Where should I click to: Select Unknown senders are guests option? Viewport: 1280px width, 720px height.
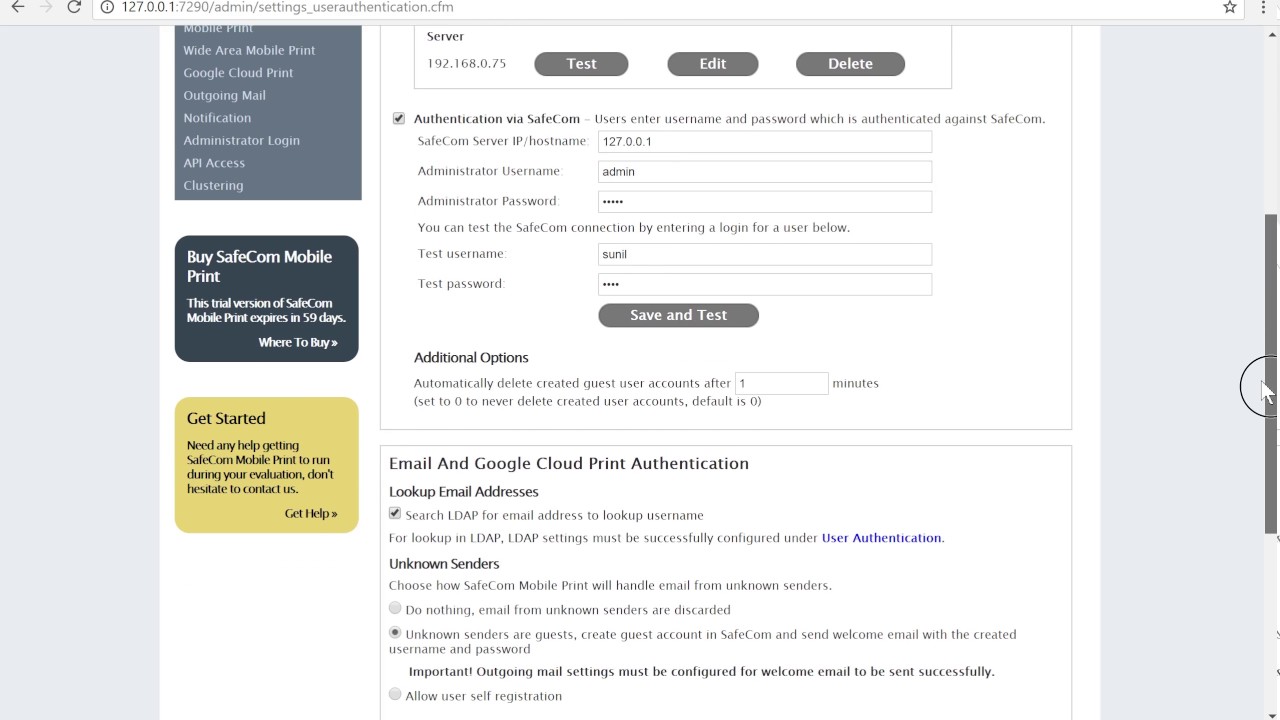click(395, 633)
